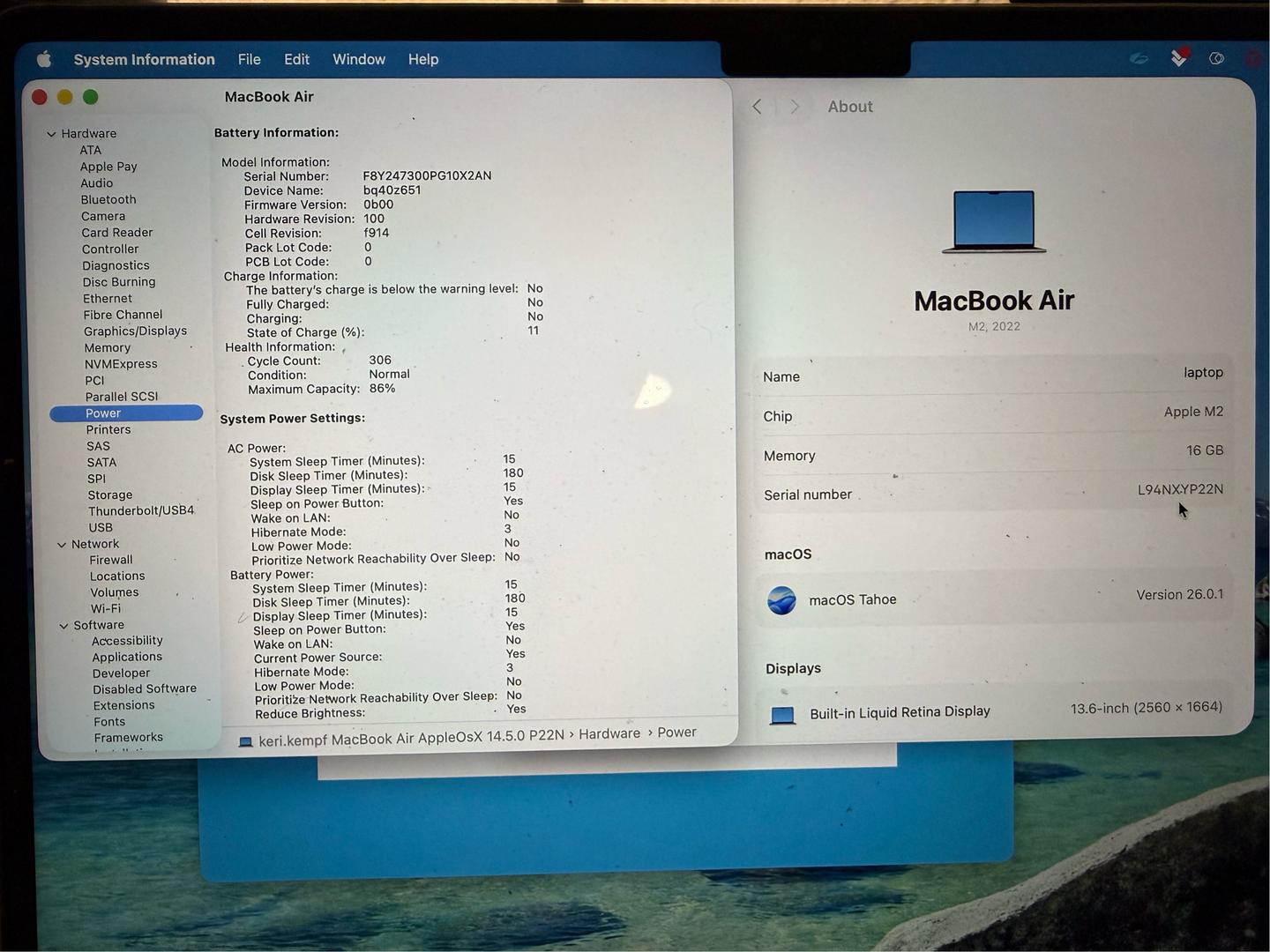1270x952 pixels.
Task: Click the MacBook Air laptop image in About
Action: [994, 221]
